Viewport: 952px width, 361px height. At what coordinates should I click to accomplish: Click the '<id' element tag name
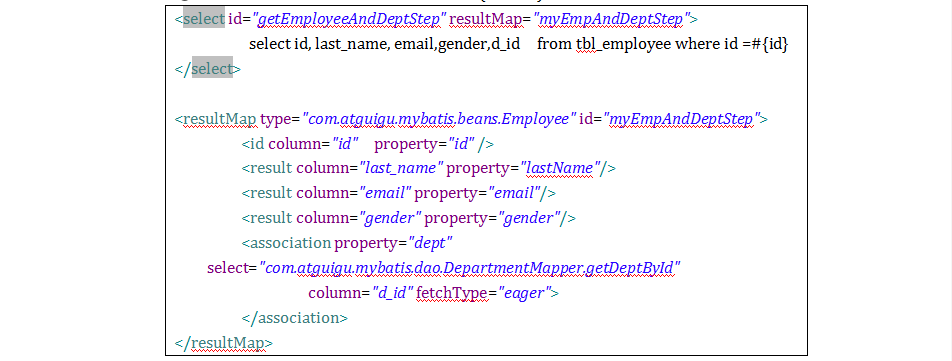pyautogui.click(x=253, y=144)
